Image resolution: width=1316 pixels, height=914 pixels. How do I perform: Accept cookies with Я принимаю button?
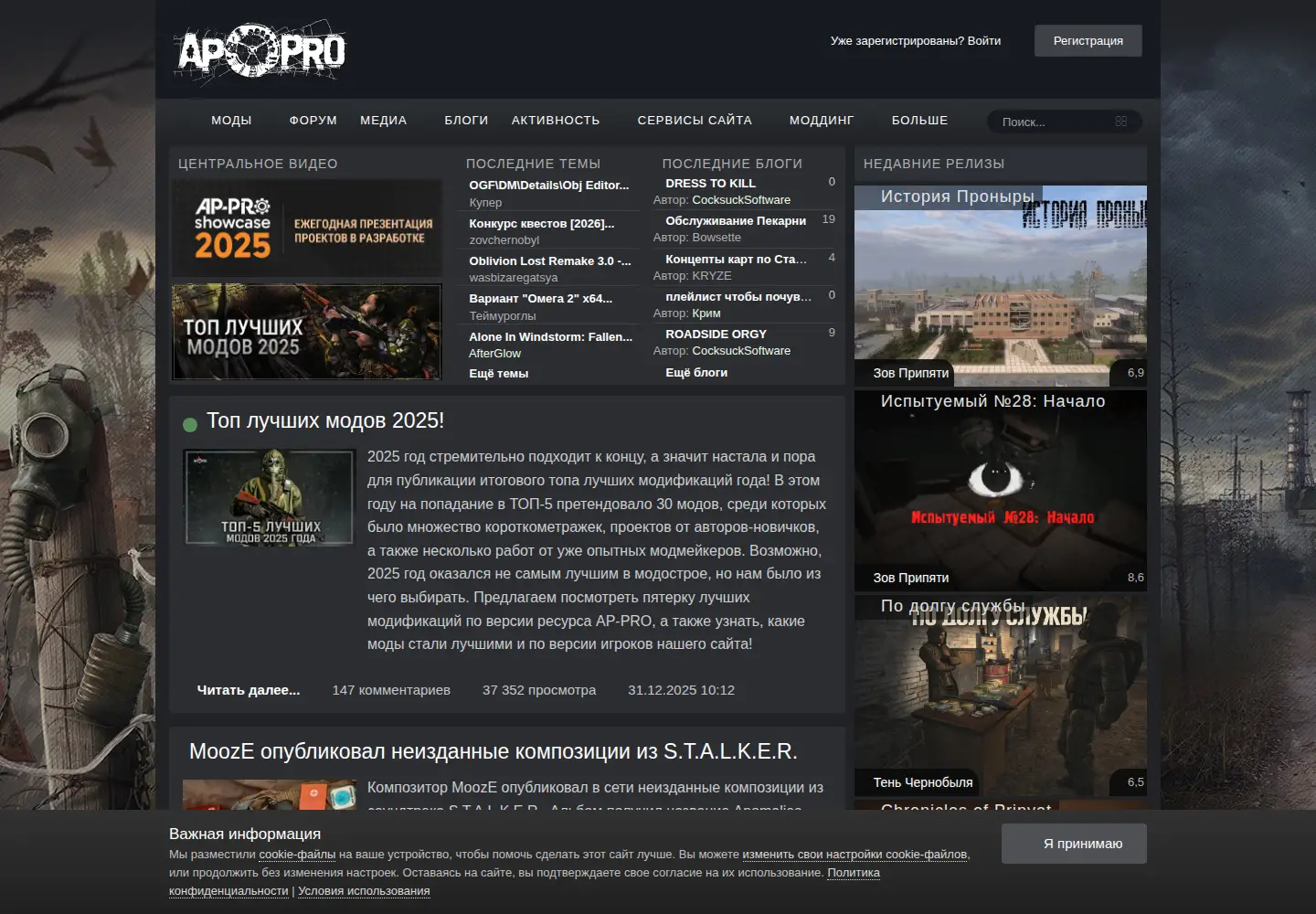coord(1074,844)
